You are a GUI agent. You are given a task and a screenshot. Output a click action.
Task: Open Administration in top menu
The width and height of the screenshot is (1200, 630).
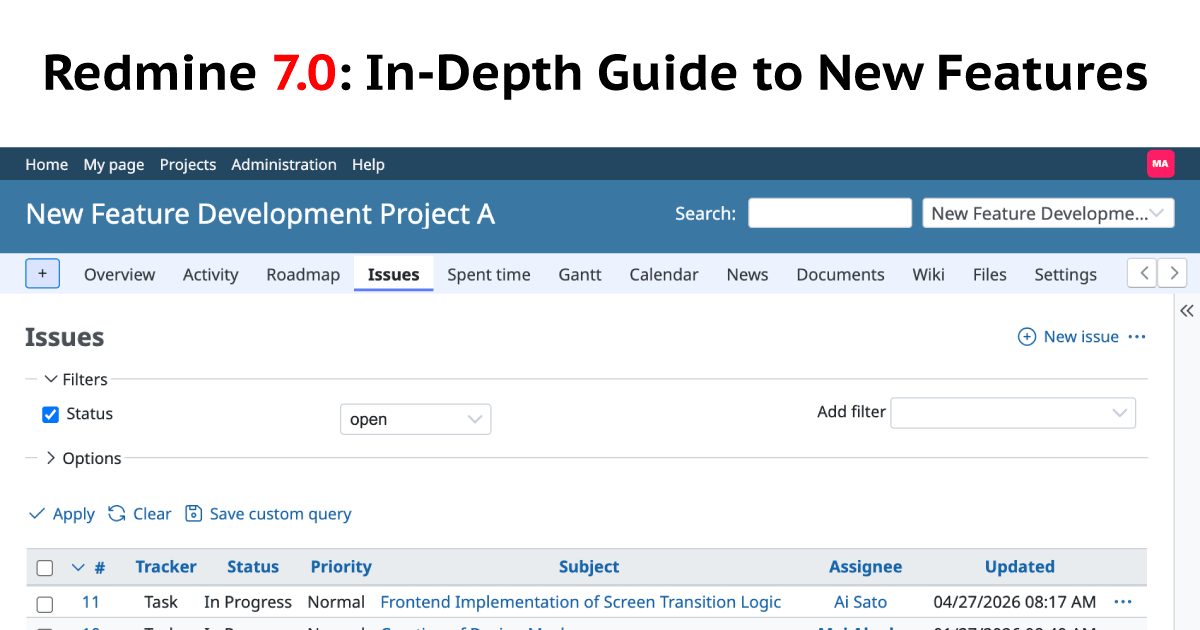pyautogui.click(x=284, y=165)
